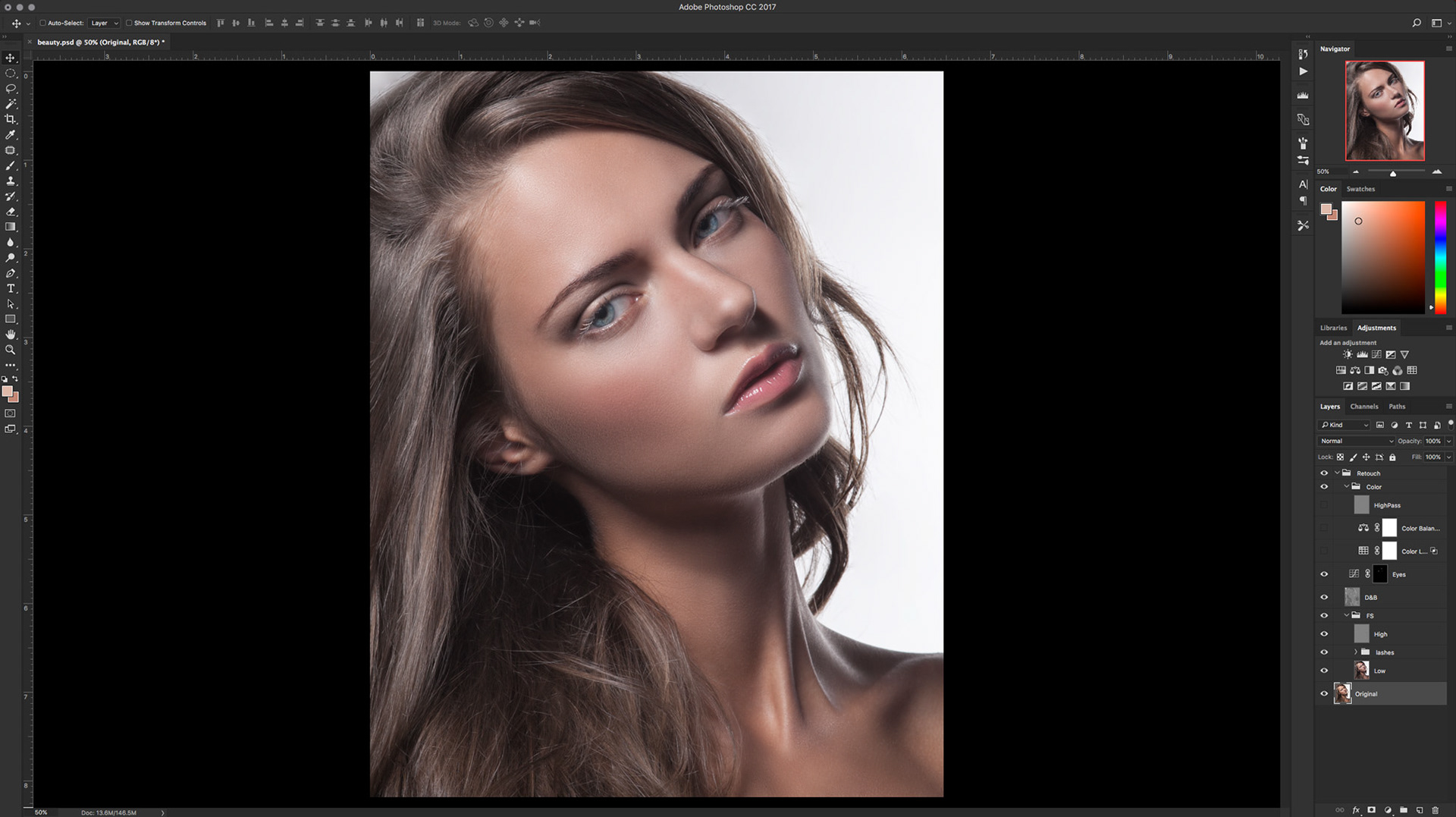This screenshot has height=817, width=1456.
Task: Select the Elliptical Marquee tool
Action: (x=11, y=74)
